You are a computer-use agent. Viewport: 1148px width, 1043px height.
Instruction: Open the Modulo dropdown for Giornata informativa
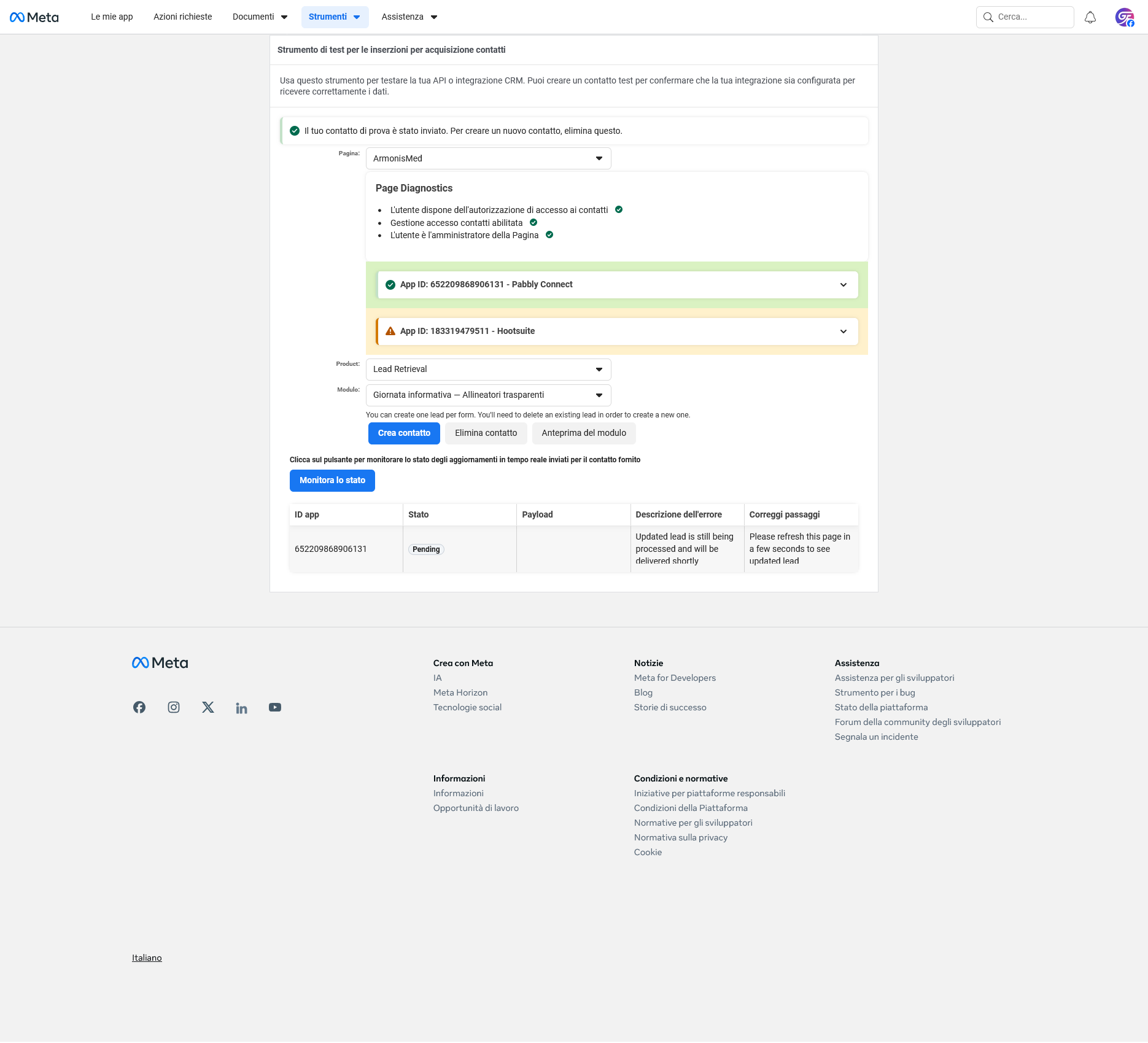489,395
